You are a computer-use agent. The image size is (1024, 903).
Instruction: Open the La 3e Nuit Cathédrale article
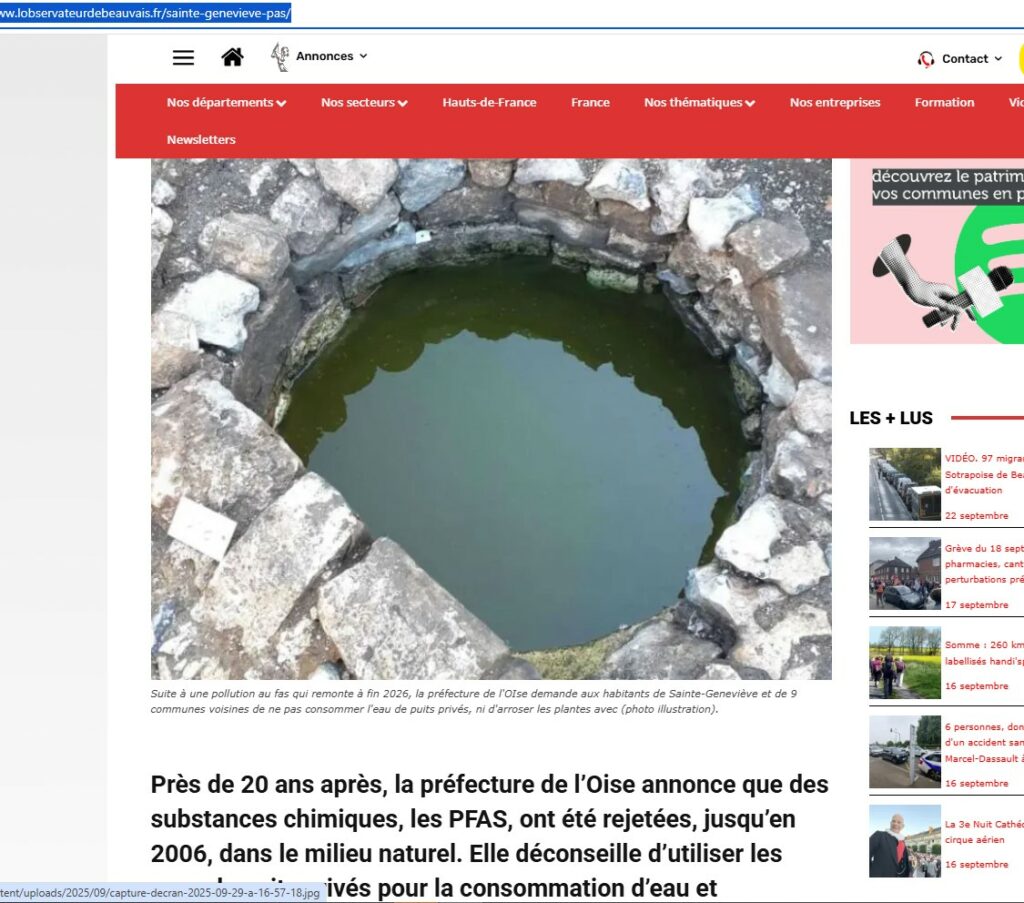pos(984,832)
